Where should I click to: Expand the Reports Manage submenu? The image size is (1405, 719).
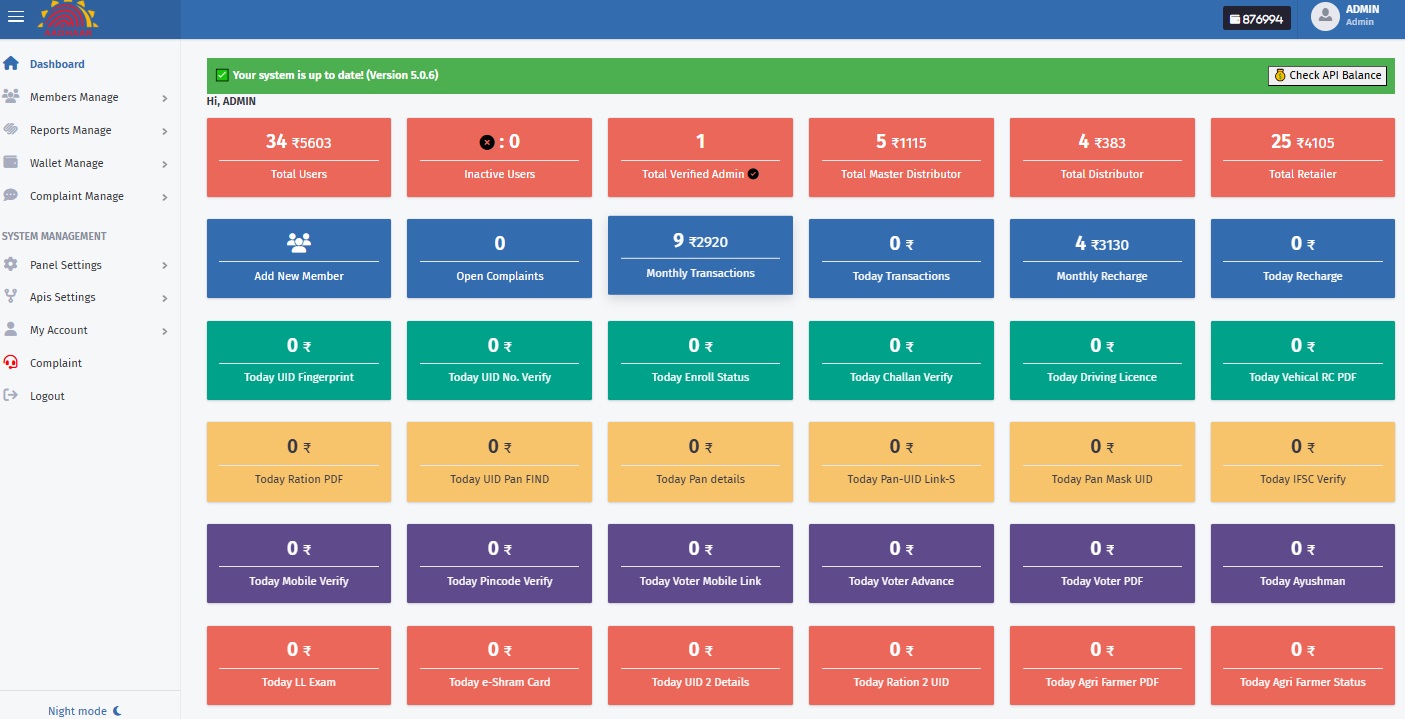pos(167,130)
